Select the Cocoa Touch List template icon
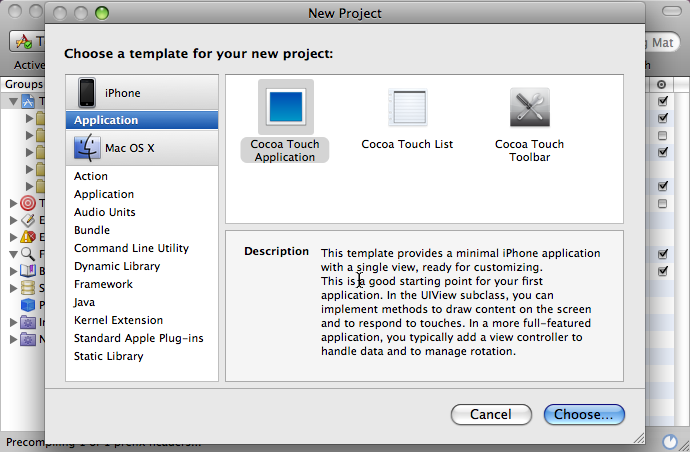690x452 pixels. tap(408, 107)
